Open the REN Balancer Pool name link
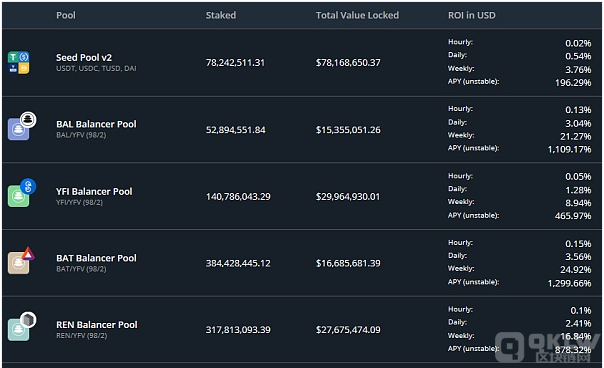Viewport: 604px width, 368px height. [97, 325]
